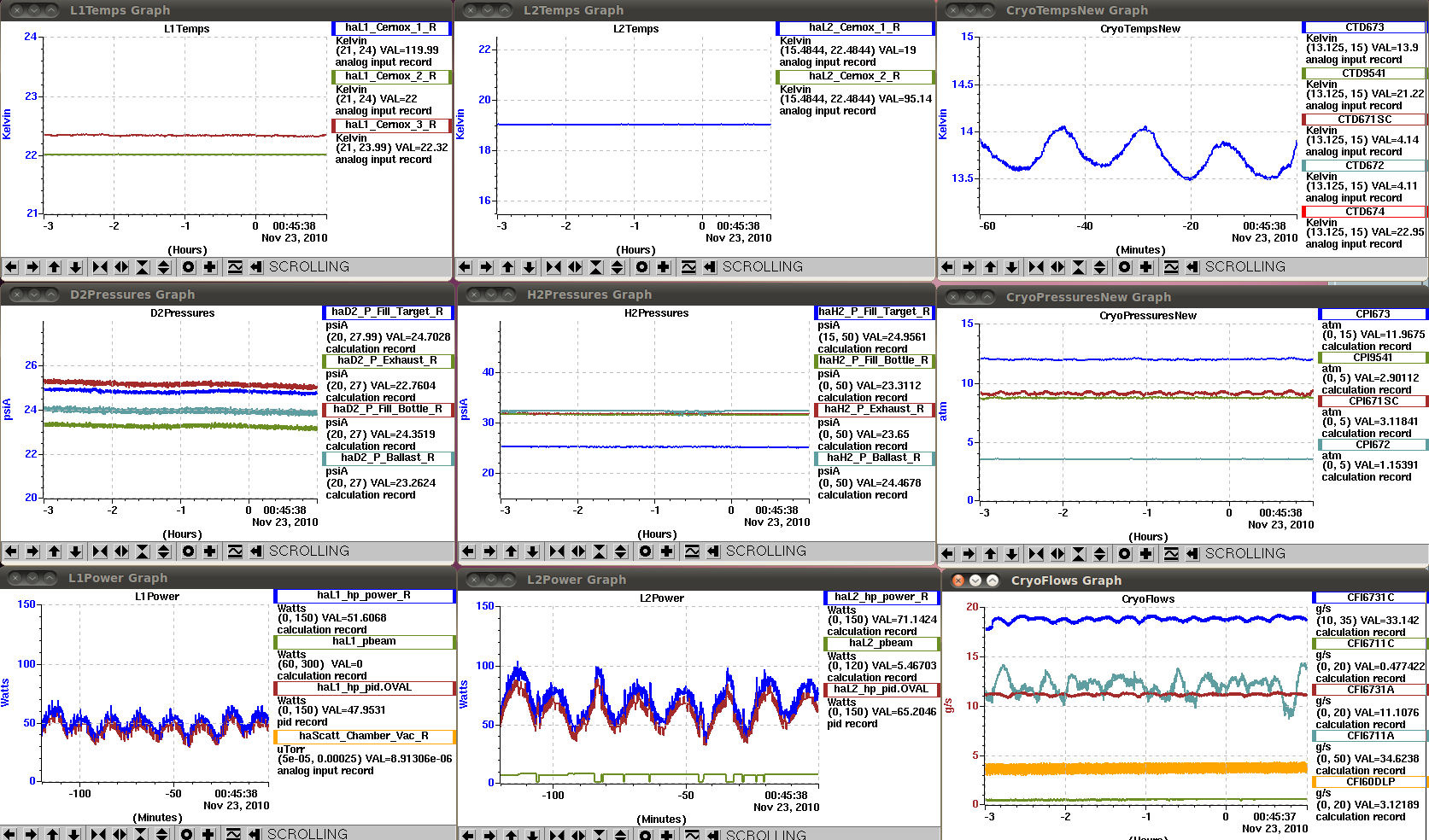Auto-scale circle icon in CryoPressuresNew Graph
Viewport: 1429px width, 840px height.
pyautogui.click(x=1125, y=554)
